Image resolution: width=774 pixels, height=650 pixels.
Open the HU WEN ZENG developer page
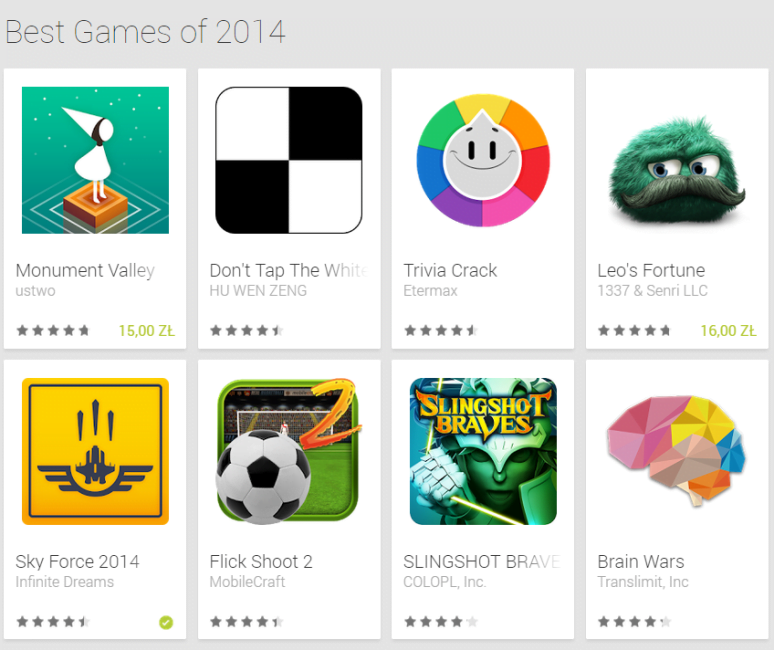258,291
